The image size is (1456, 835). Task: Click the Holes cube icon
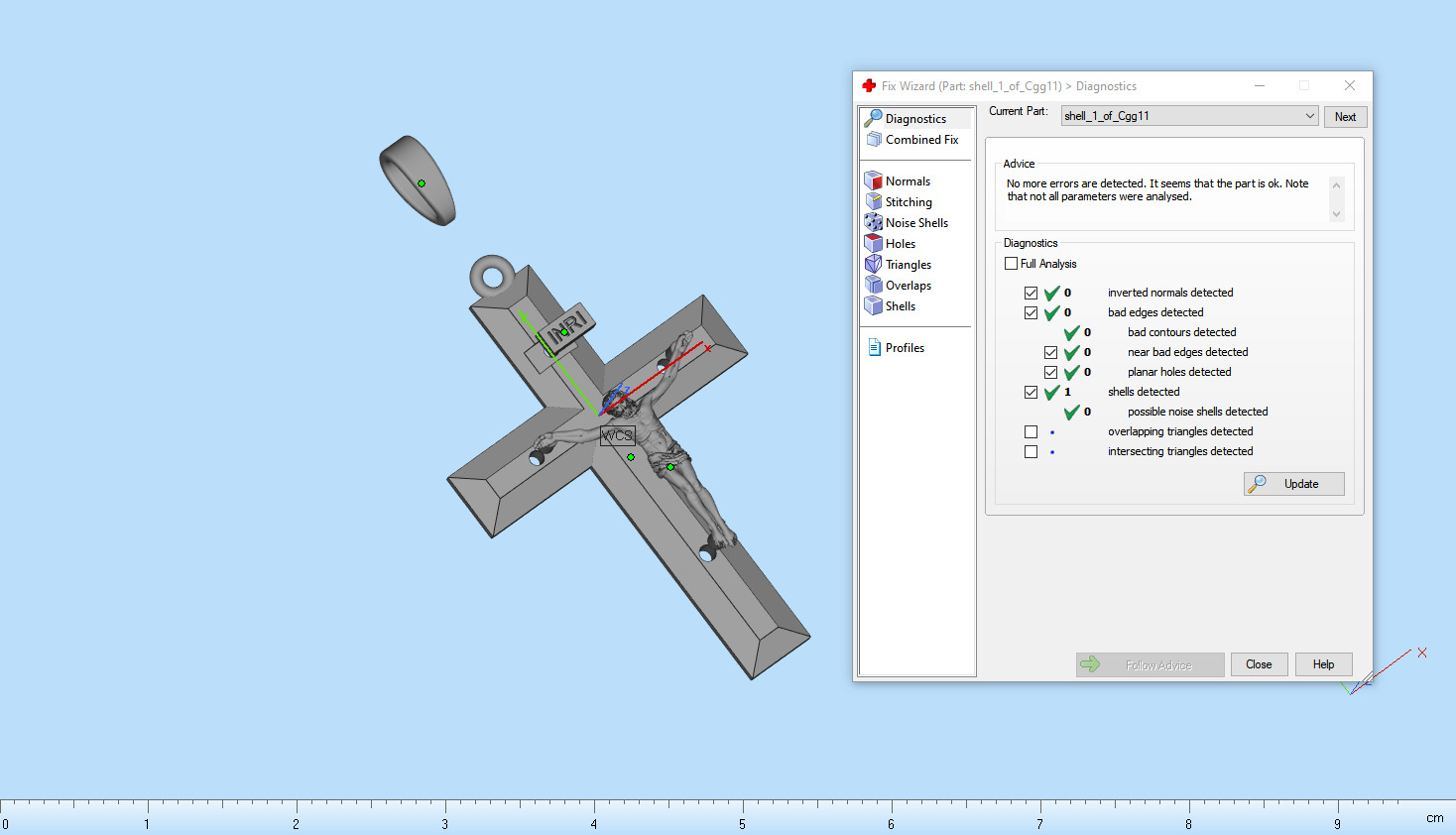click(x=873, y=243)
